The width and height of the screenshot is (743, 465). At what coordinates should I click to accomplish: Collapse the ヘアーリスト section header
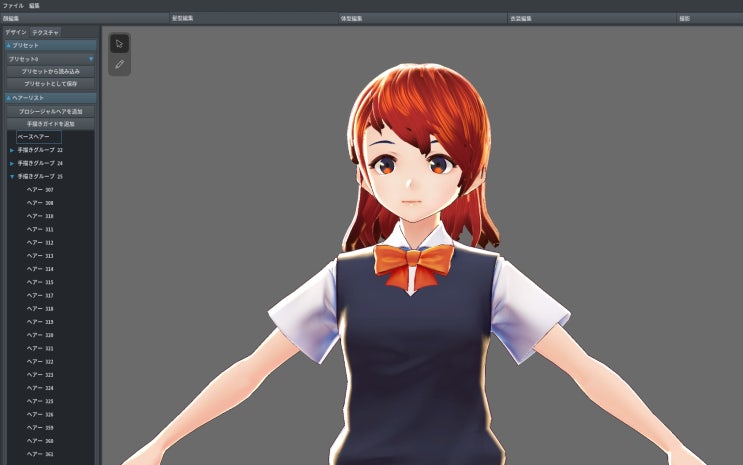click(51, 98)
